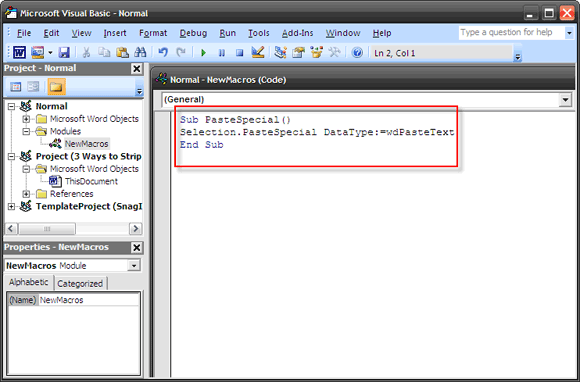Click the Cut scissors icon
This screenshot has height=382, width=580.
pyautogui.click(x=86, y=53)
